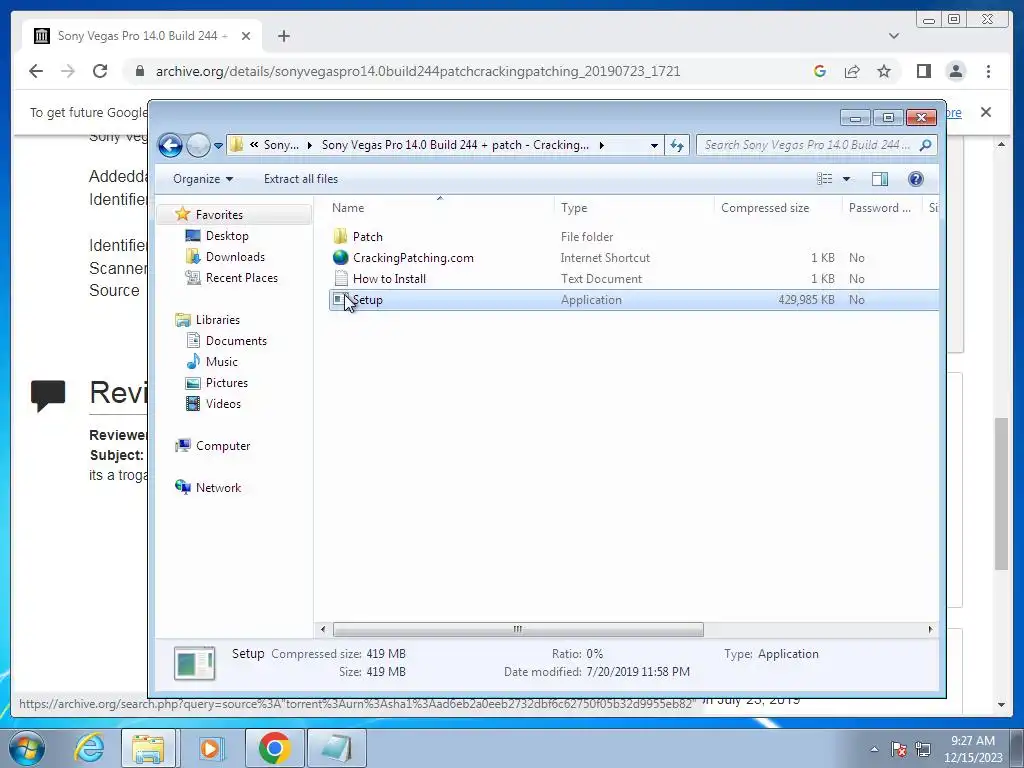Click the horizontal scrollbar in the file list
The width and height of the screenshot is (1024, 768).
pos(518,630)
